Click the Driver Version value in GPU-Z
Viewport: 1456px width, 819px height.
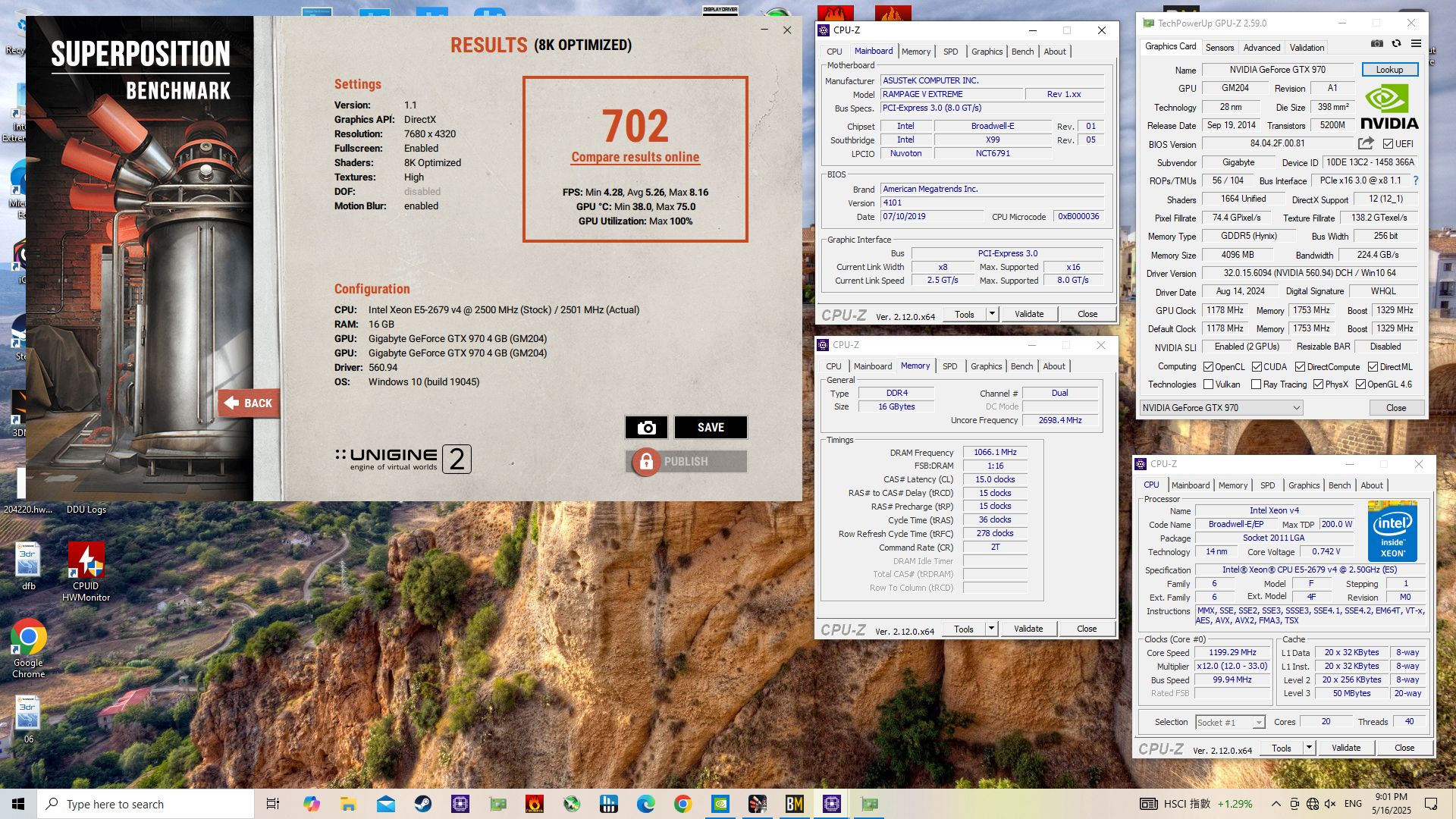[x=1310, y=273]
